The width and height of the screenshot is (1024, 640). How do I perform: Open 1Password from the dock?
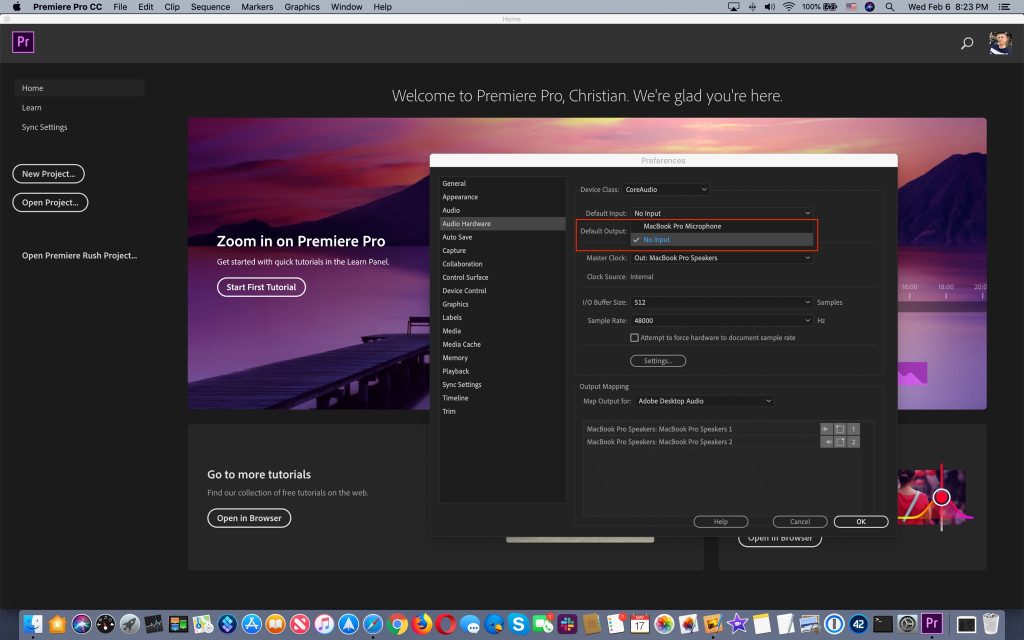click(x=834, y=624)
